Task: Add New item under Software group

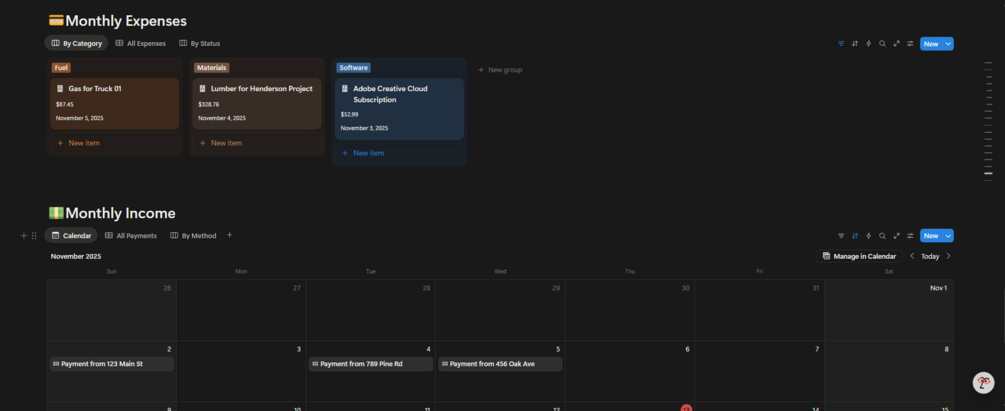Action: click(x=399, y=153)
